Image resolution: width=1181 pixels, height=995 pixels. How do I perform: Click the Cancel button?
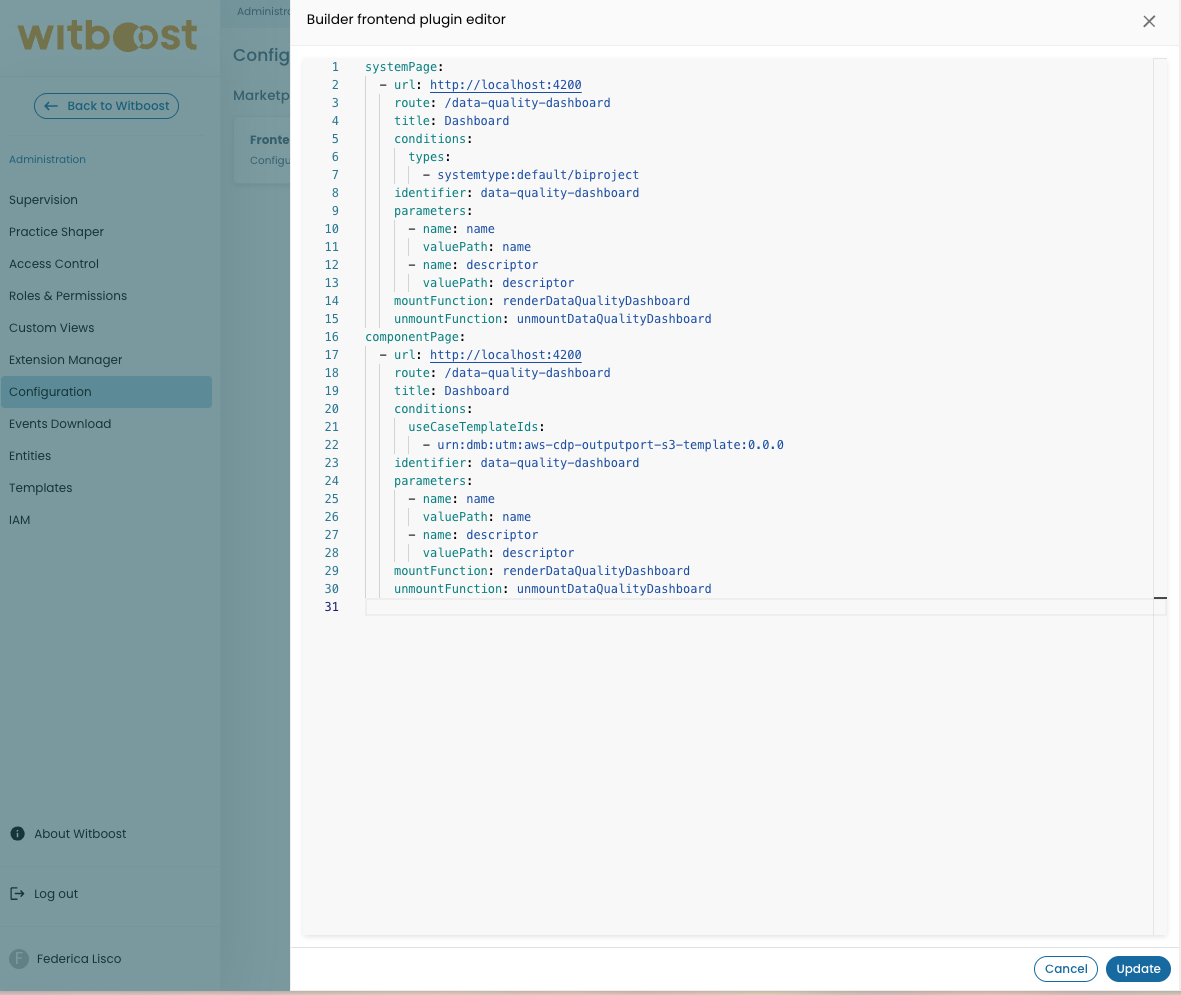[x=1065, y=968]
